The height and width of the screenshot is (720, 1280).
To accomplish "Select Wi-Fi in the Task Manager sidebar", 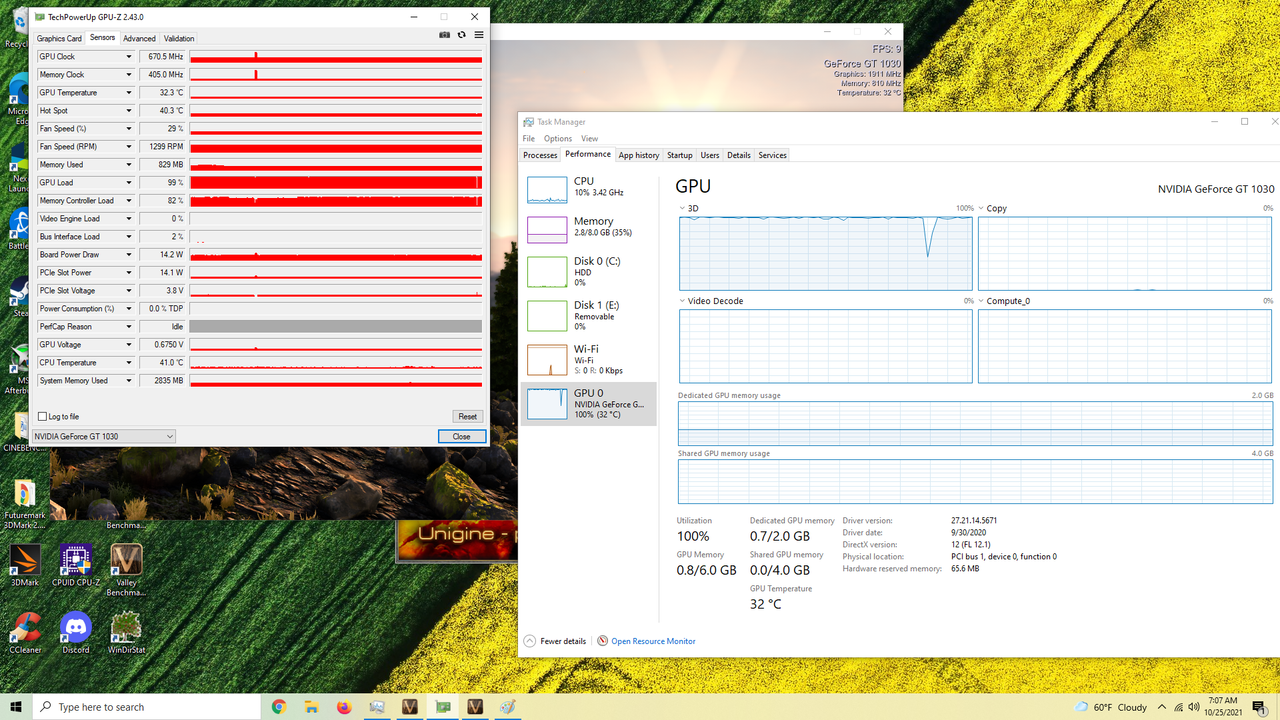I will point(588,360).
